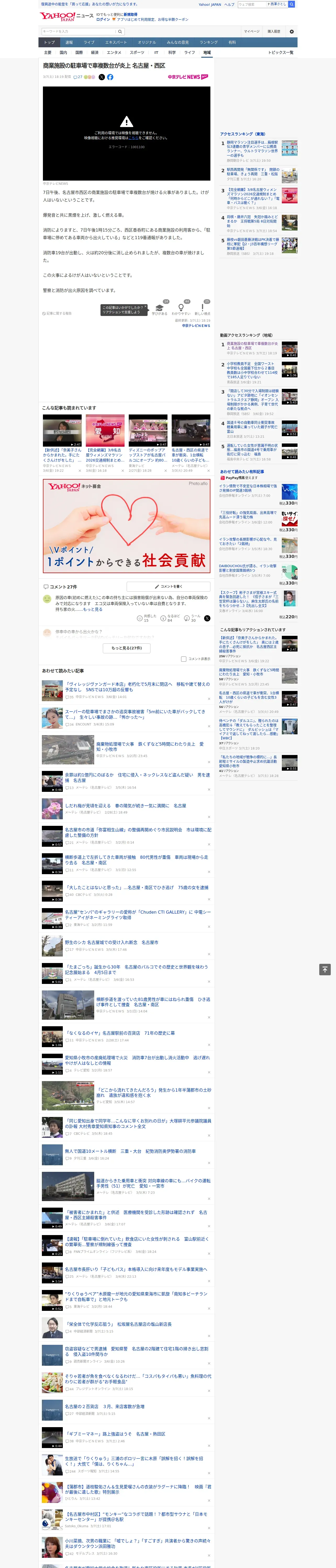Select the ライブ tab in blue bar
Image resolution: width=336 pixels, height=1568 pixels.
coord(89,43)
